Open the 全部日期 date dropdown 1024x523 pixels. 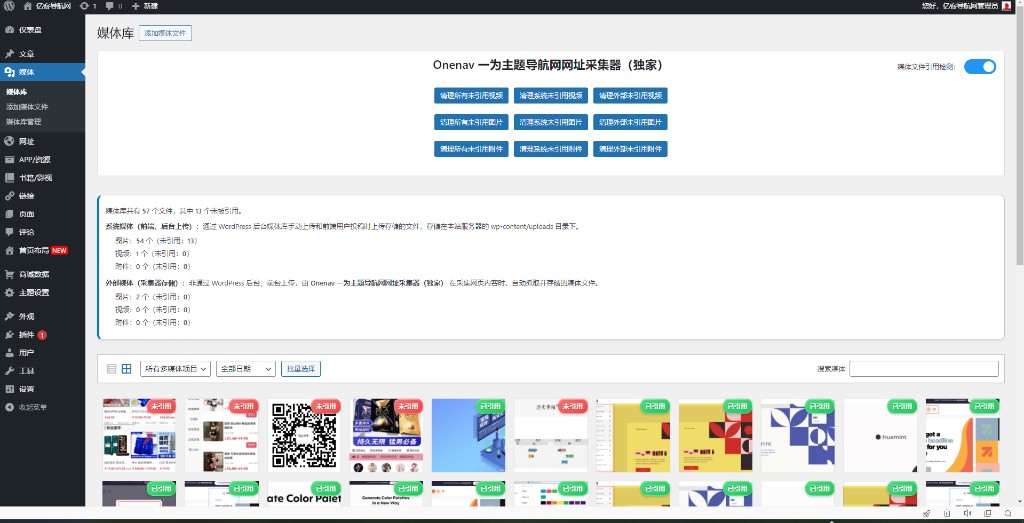pos(245,369)
